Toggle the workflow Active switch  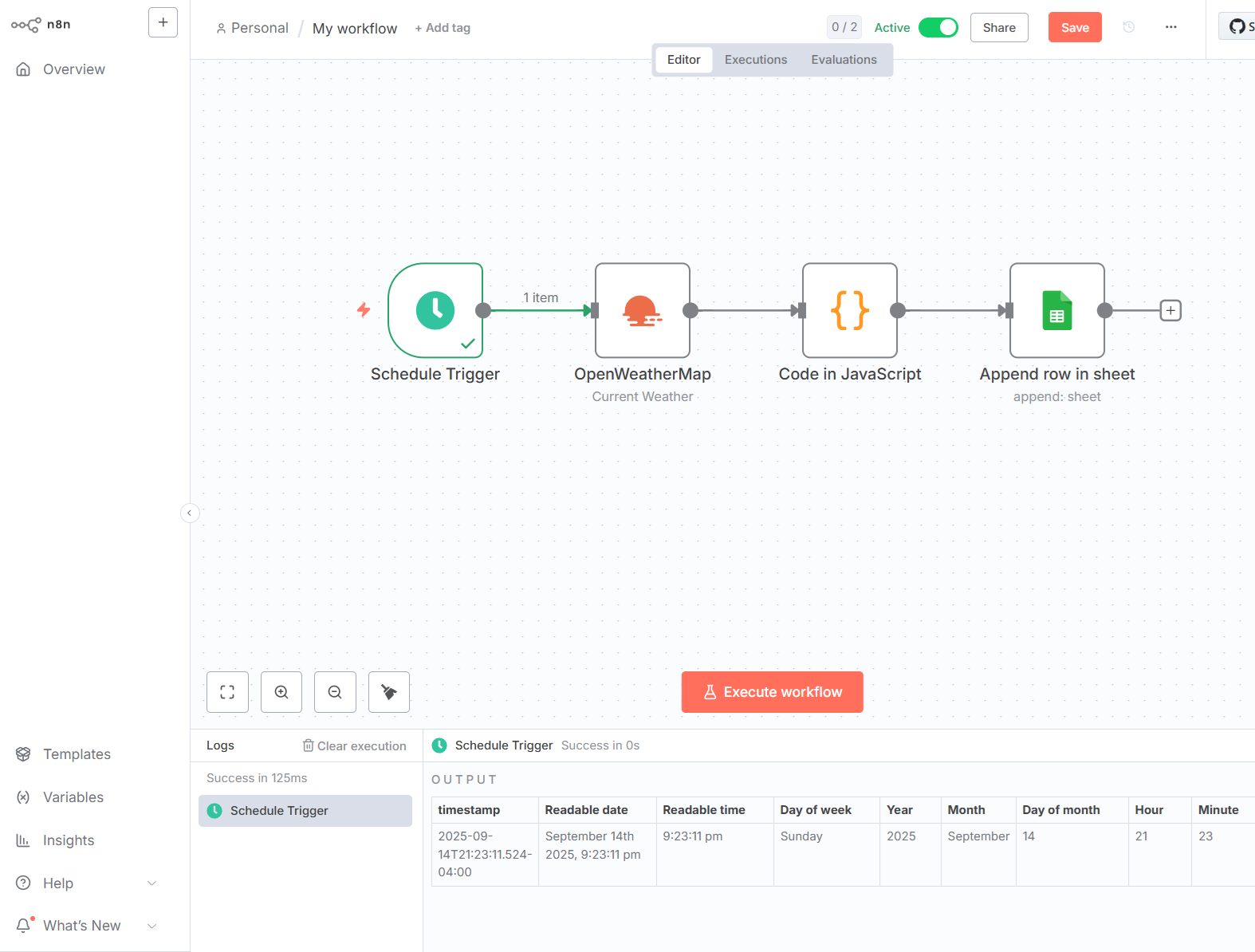pos(938,27)
